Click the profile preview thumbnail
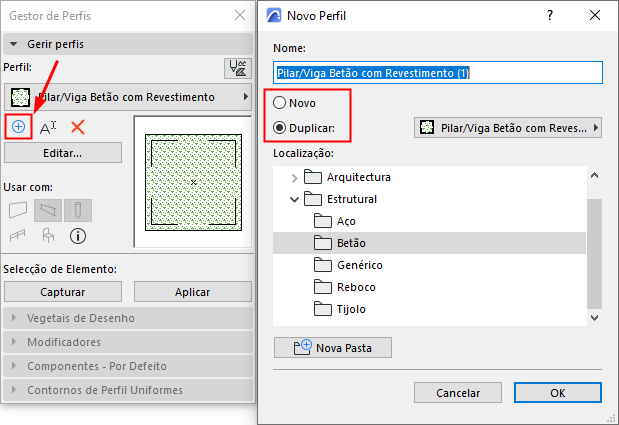The width and height of the screenshot is (619, 425). [193, 182]
